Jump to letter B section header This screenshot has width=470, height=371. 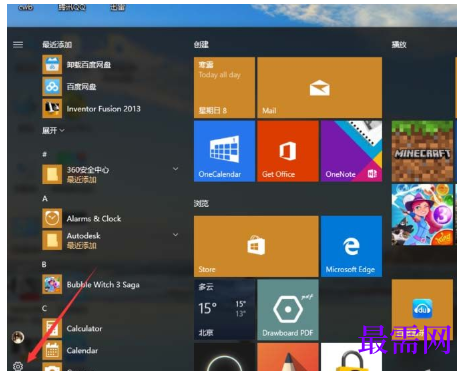pos(44,265)
